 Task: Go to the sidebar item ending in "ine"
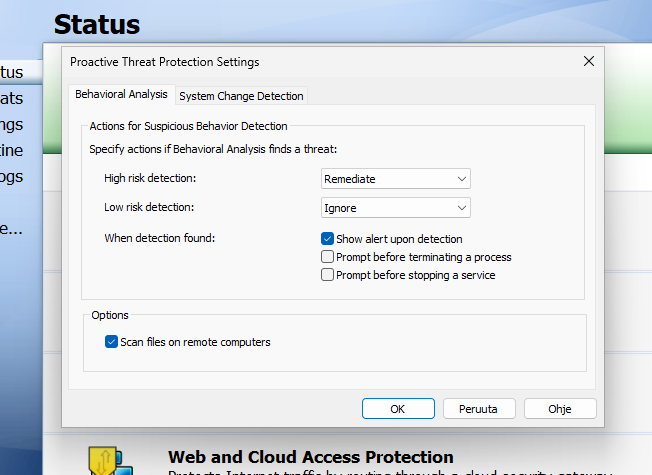14,150
